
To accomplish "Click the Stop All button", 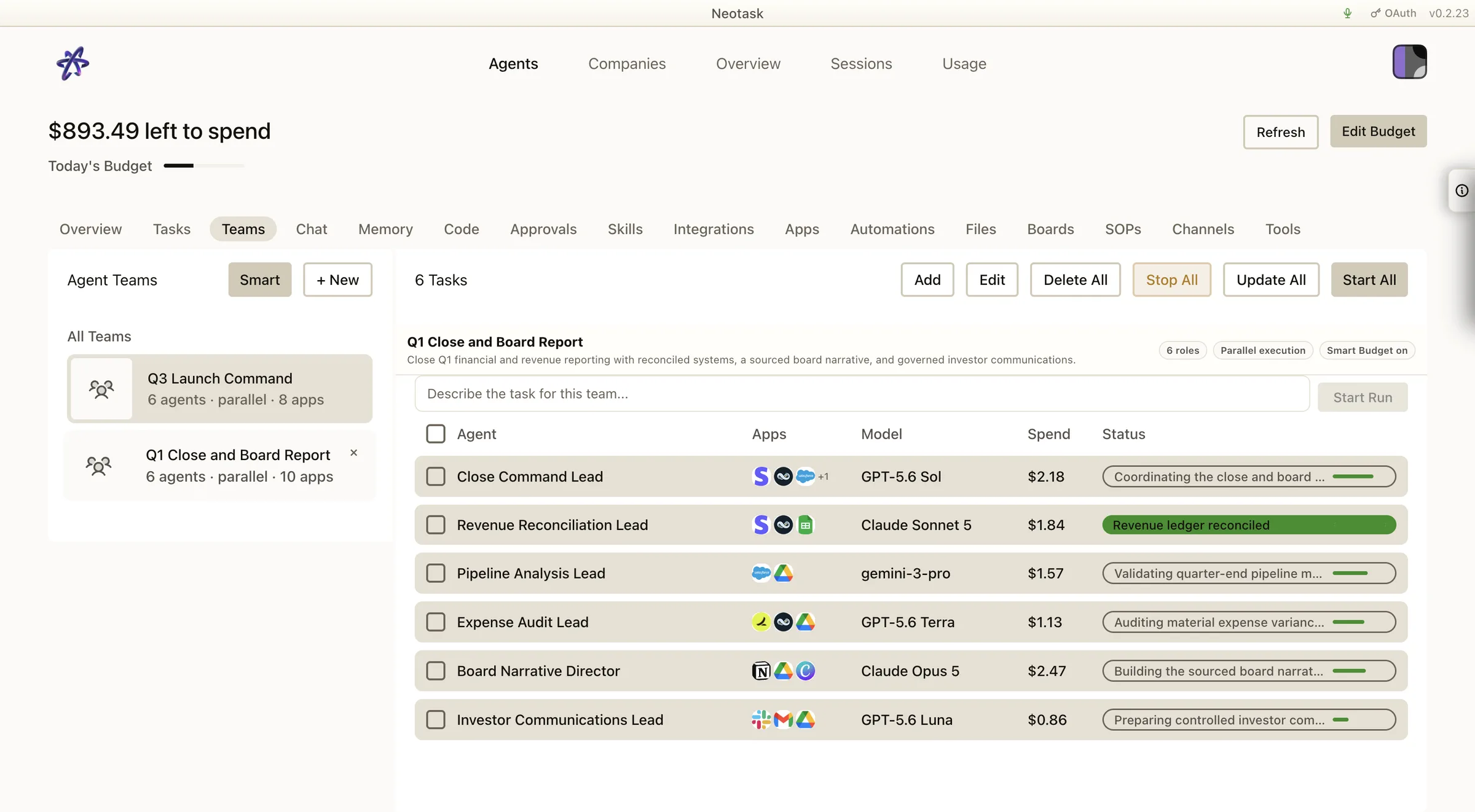I will pos(1171,279).
